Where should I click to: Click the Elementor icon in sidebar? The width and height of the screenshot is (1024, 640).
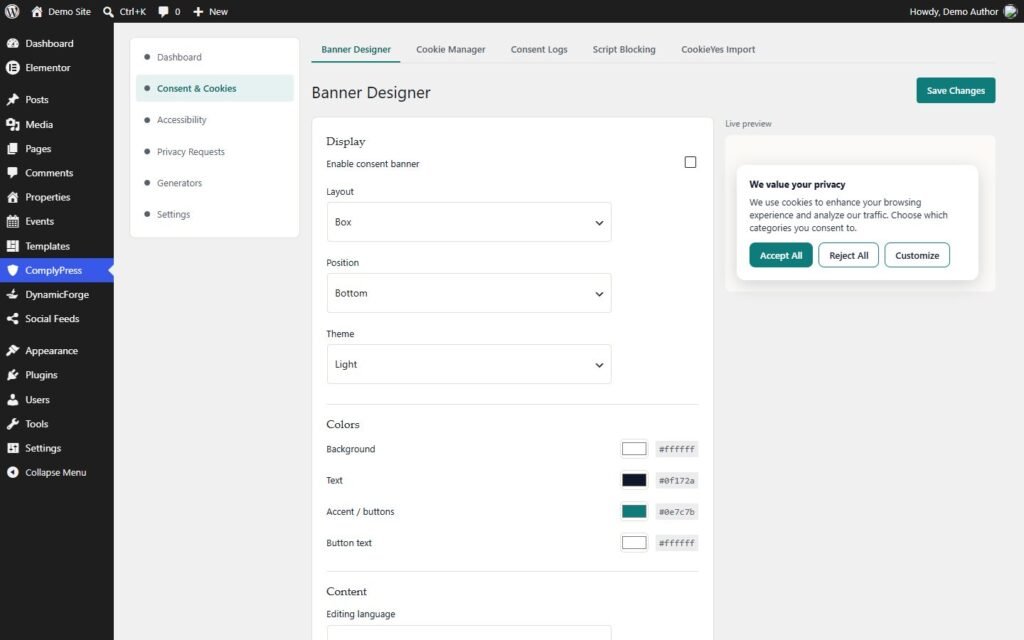pyautogui.click(x=12, y=67)
